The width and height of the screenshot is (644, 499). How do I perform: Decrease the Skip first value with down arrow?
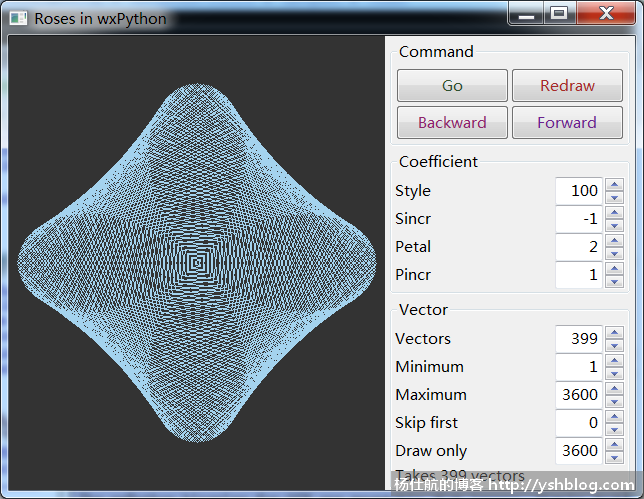point(614,429)
